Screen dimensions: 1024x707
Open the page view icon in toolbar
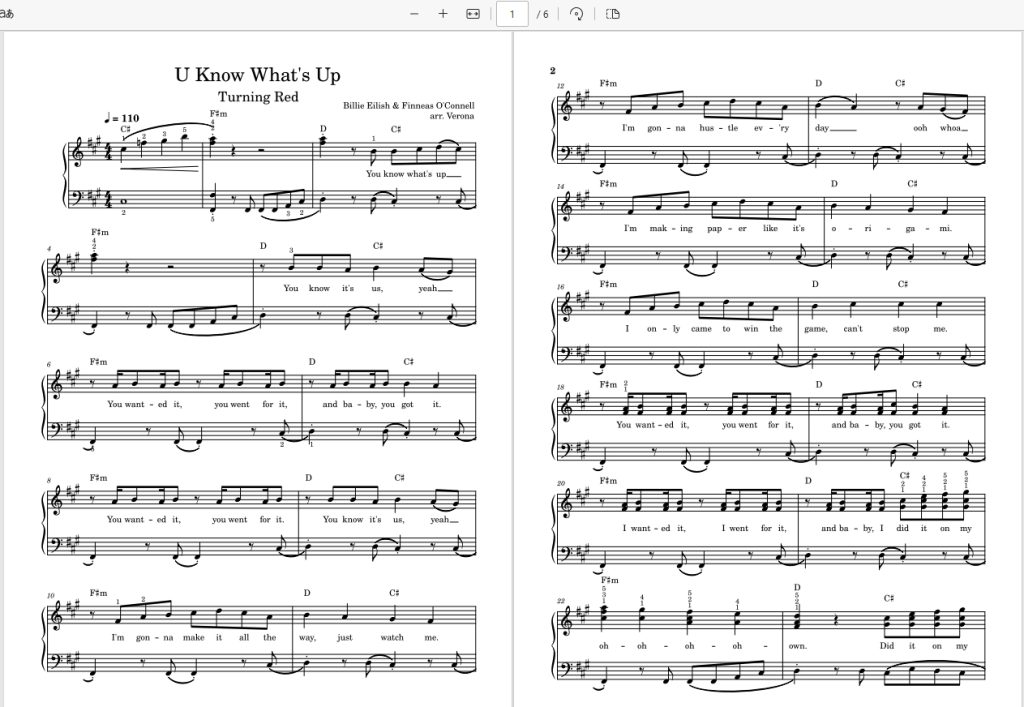613,14
